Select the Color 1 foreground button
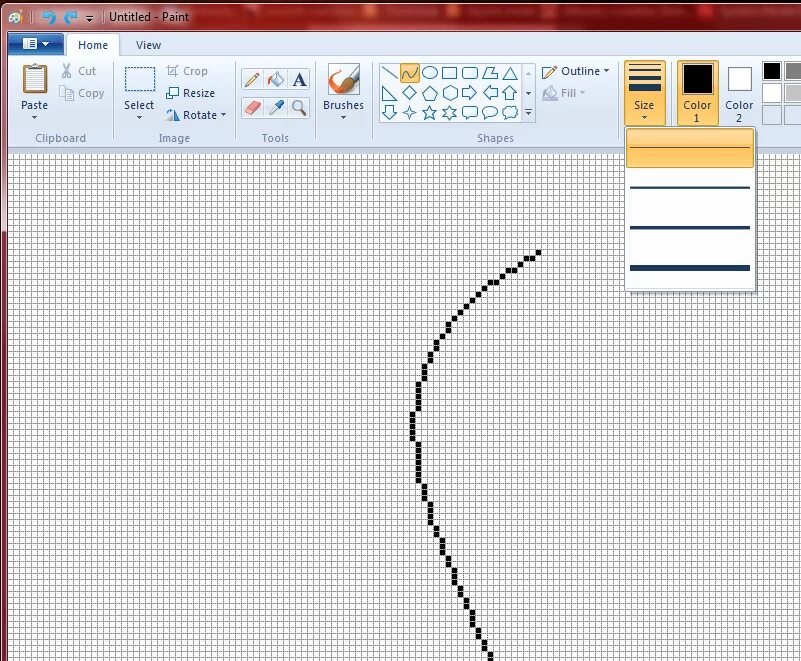Image resolution: width=801 pixels, height=661 pixels. click(697, 92)
